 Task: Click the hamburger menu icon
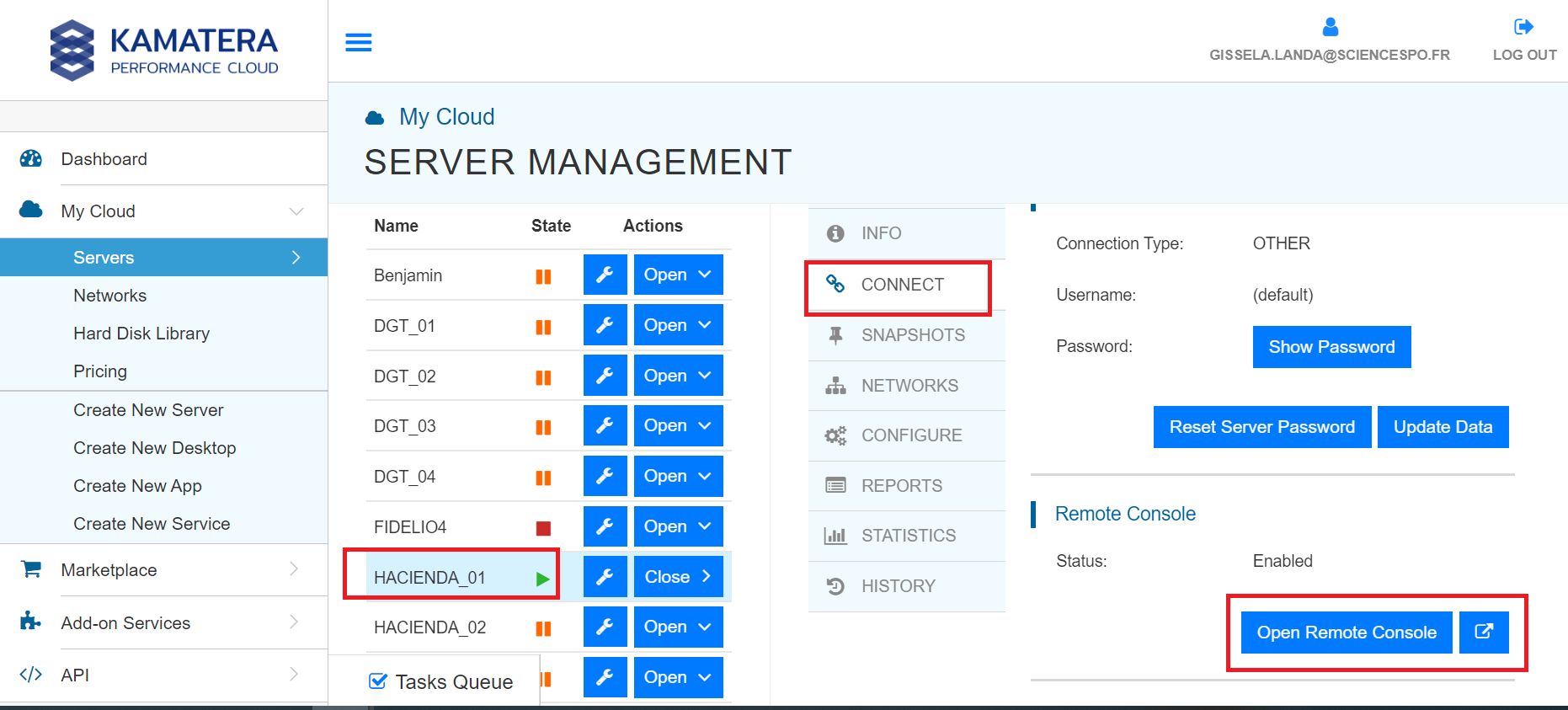(x=359, y=42)
